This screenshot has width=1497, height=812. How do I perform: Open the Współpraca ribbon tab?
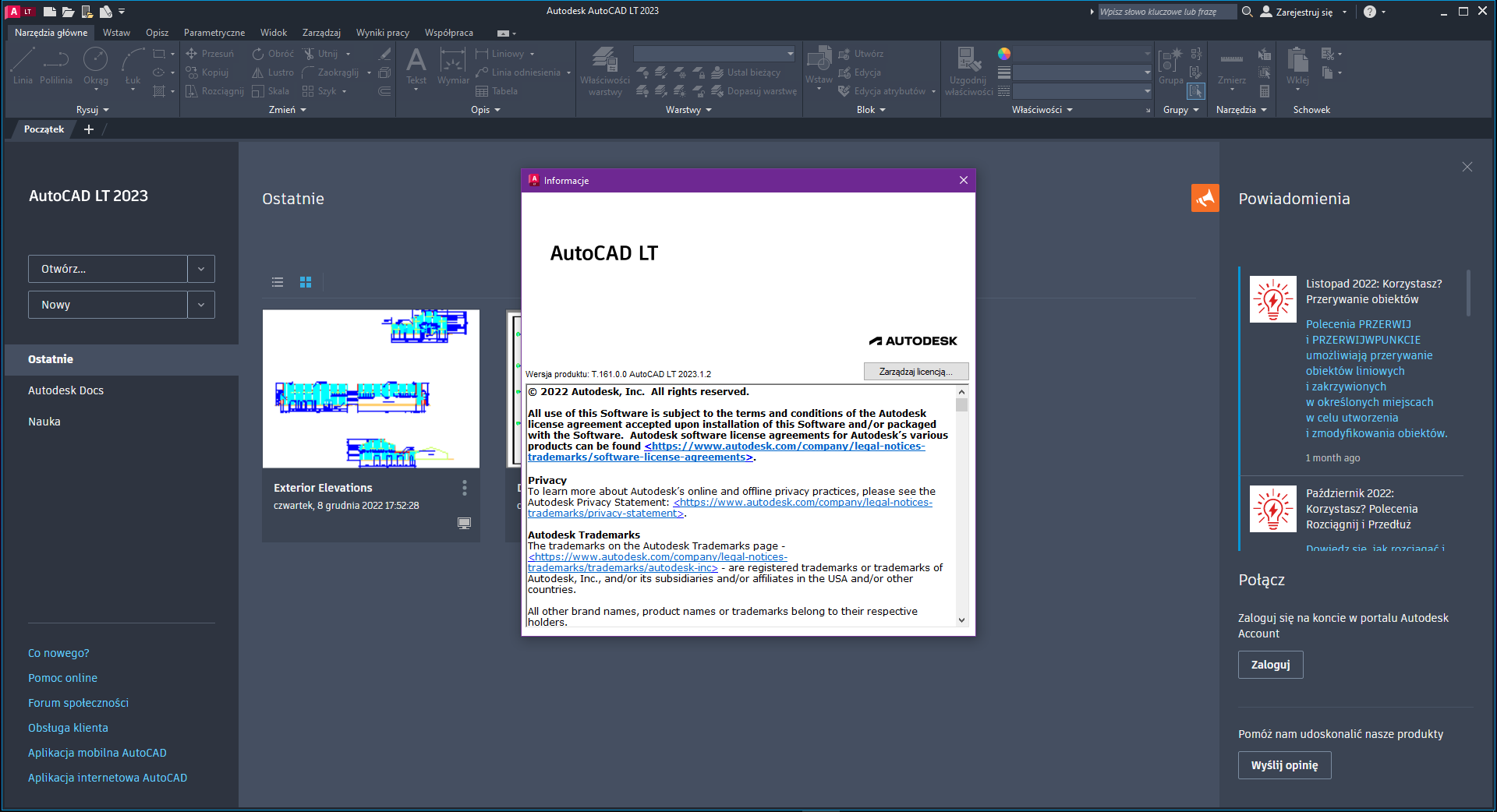[449, 33]
